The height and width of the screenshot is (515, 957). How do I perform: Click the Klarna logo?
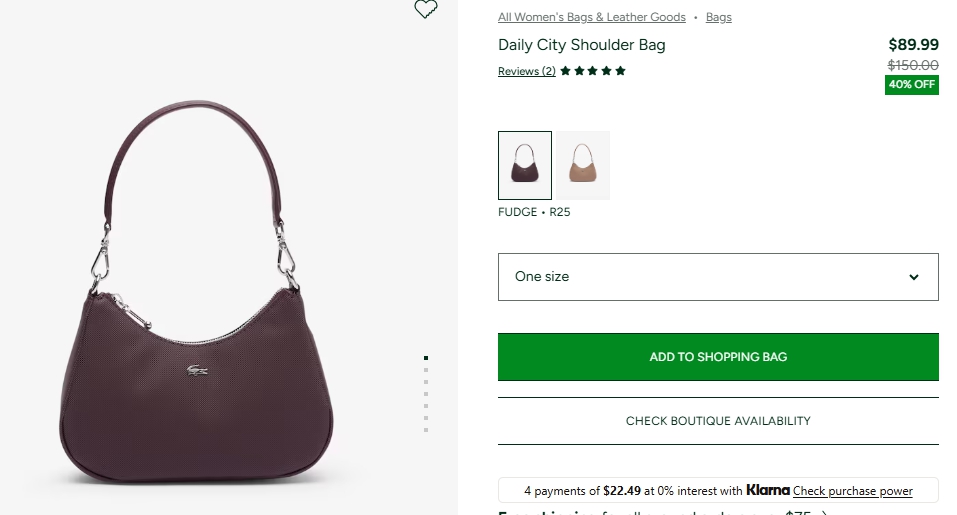coord(767,490)
